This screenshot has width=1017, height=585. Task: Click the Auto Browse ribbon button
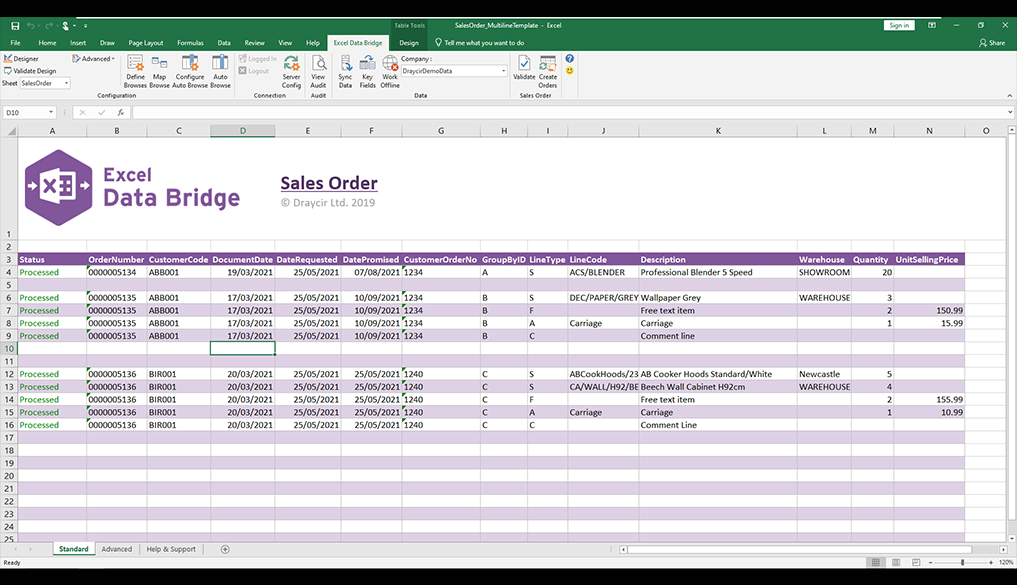[221, 71]
